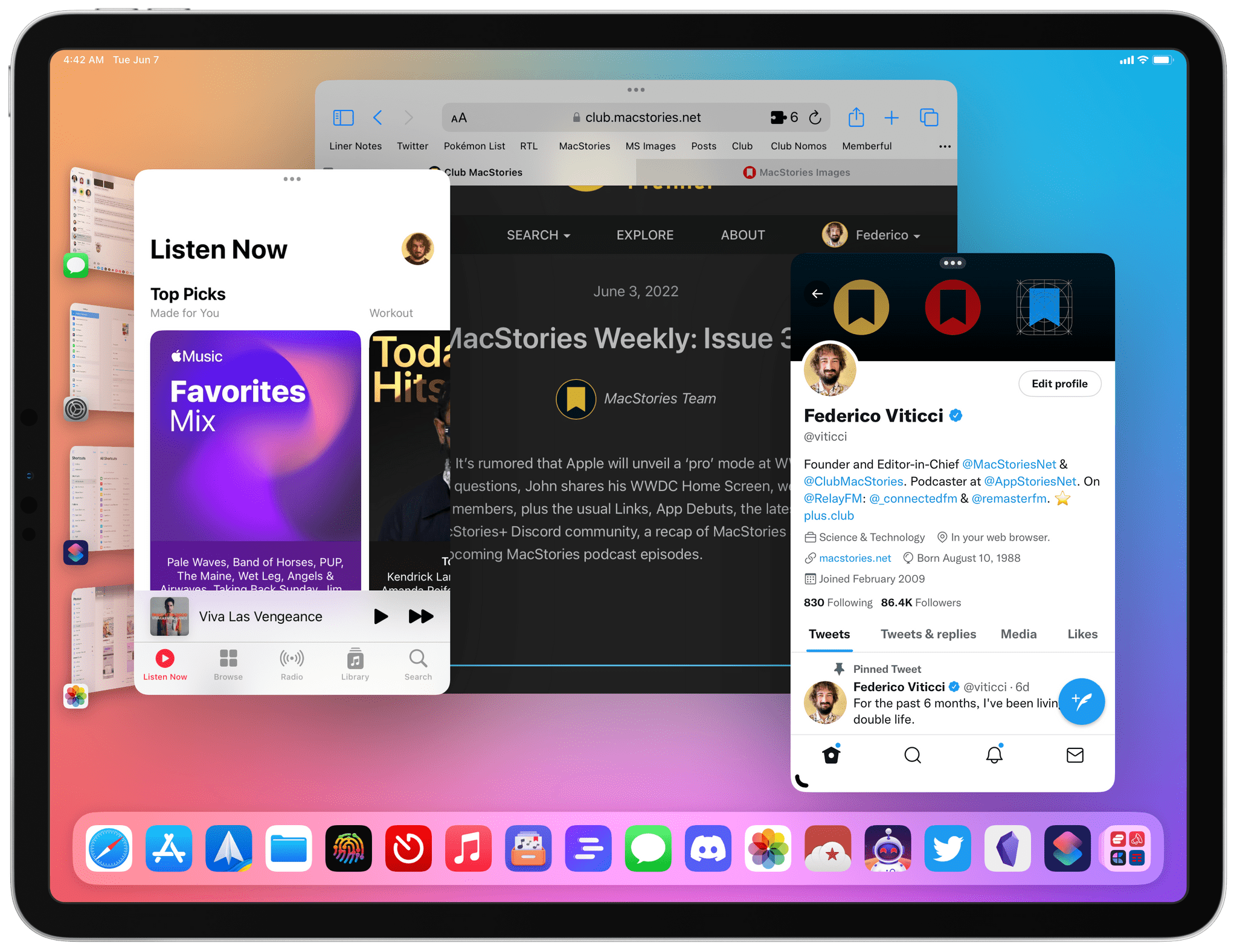Click Edit profile button on Federico's Twitter
This screenshot has height=952, width=1237.
[x=1055, y=383]
